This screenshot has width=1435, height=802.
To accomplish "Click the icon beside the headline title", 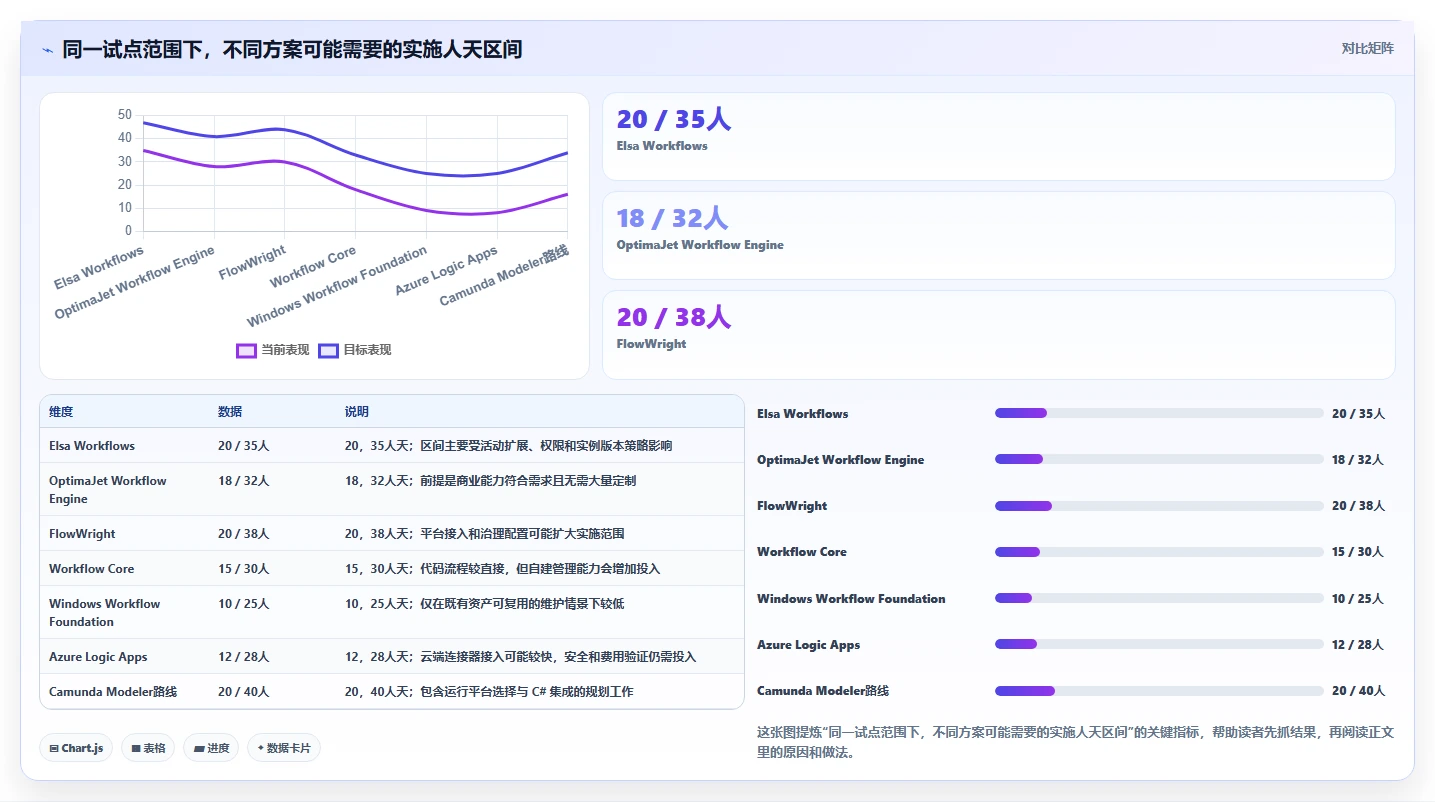I will click(x=47, y=50).
